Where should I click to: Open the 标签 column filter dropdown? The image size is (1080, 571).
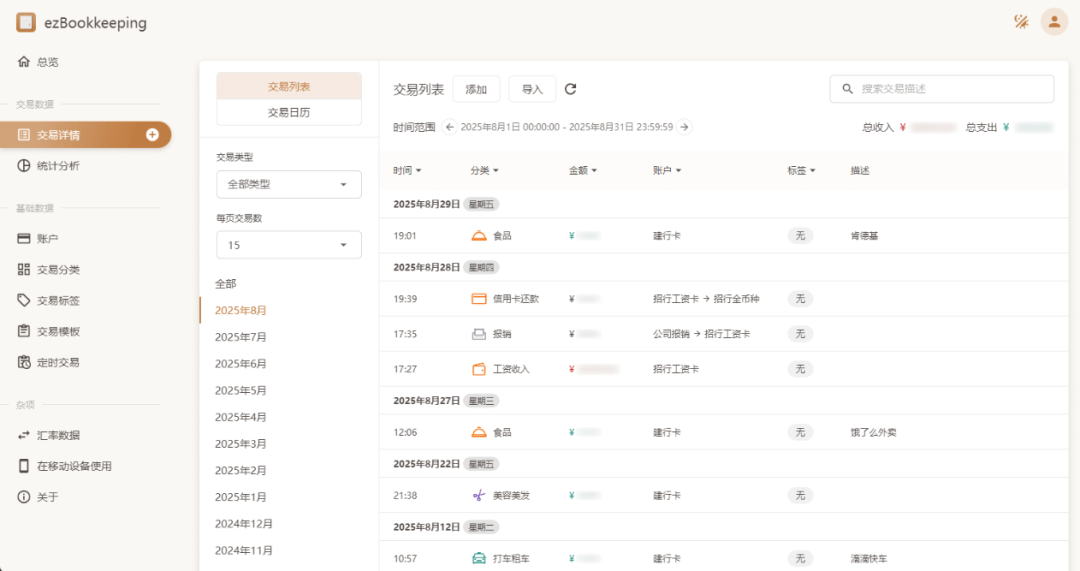[x=801, y=170]
